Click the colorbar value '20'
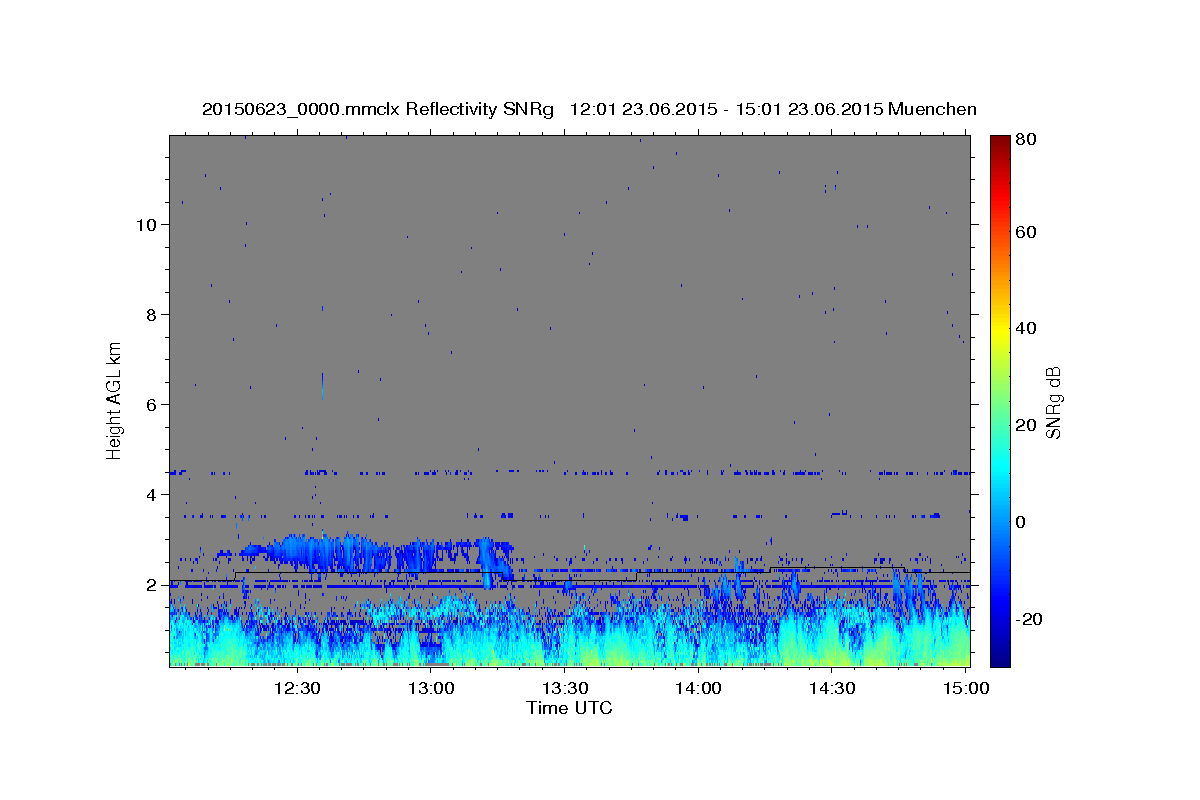 click(1028, 425)
